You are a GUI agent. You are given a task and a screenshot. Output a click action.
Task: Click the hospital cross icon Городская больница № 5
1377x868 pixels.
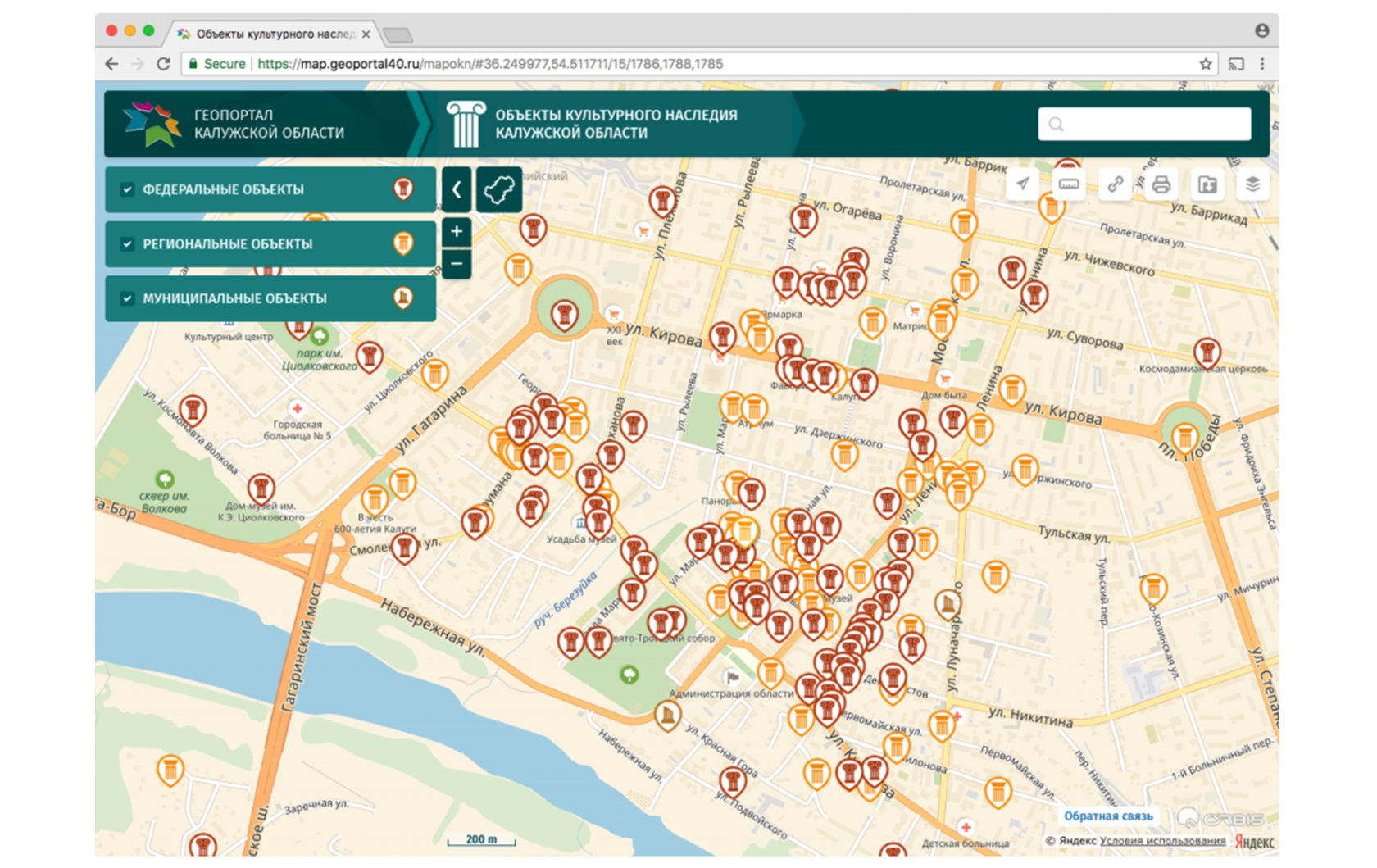pyautogui.click(x=297, y=408)
